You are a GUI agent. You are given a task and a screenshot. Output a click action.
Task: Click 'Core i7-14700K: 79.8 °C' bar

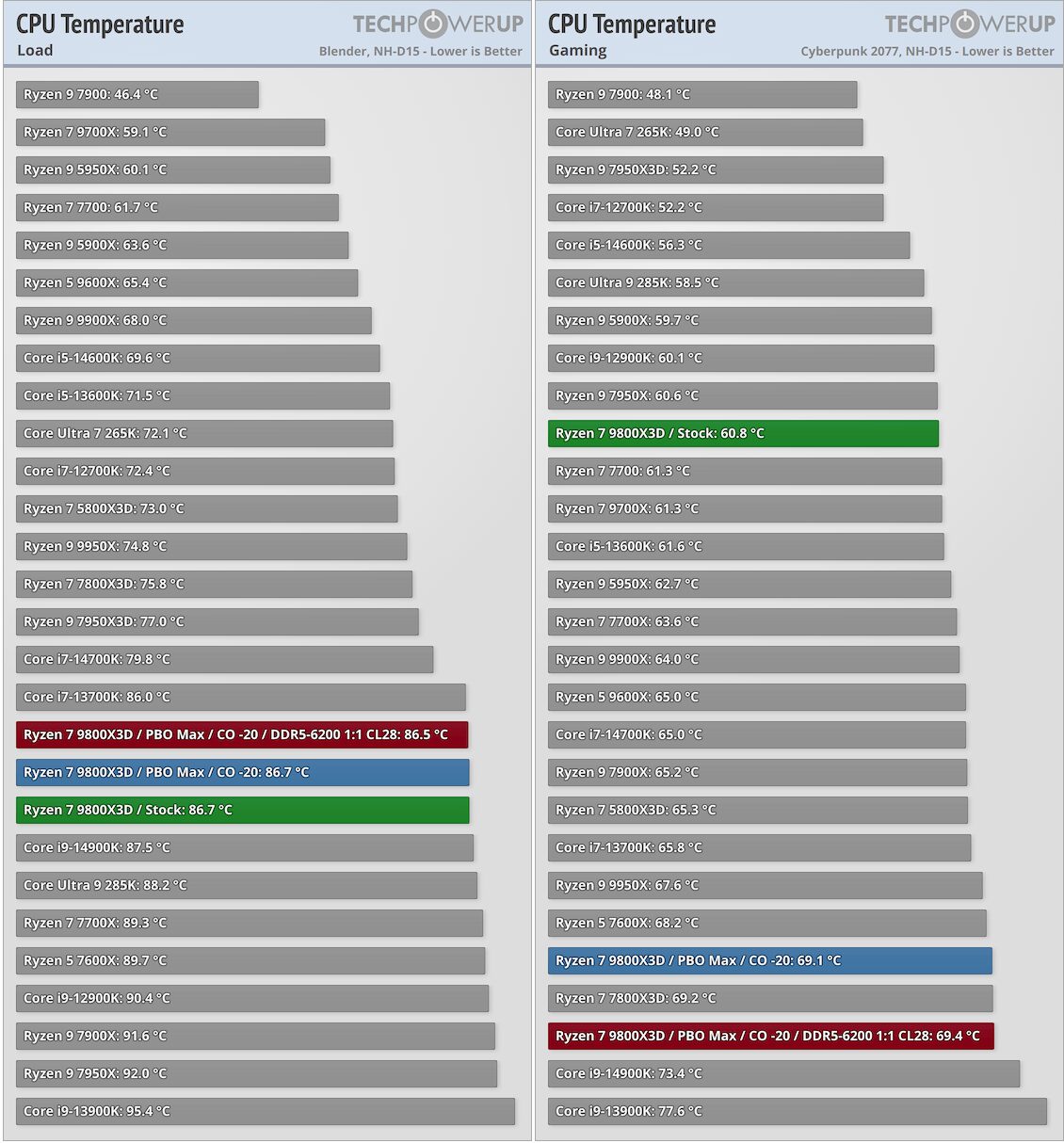coord(224,659)
